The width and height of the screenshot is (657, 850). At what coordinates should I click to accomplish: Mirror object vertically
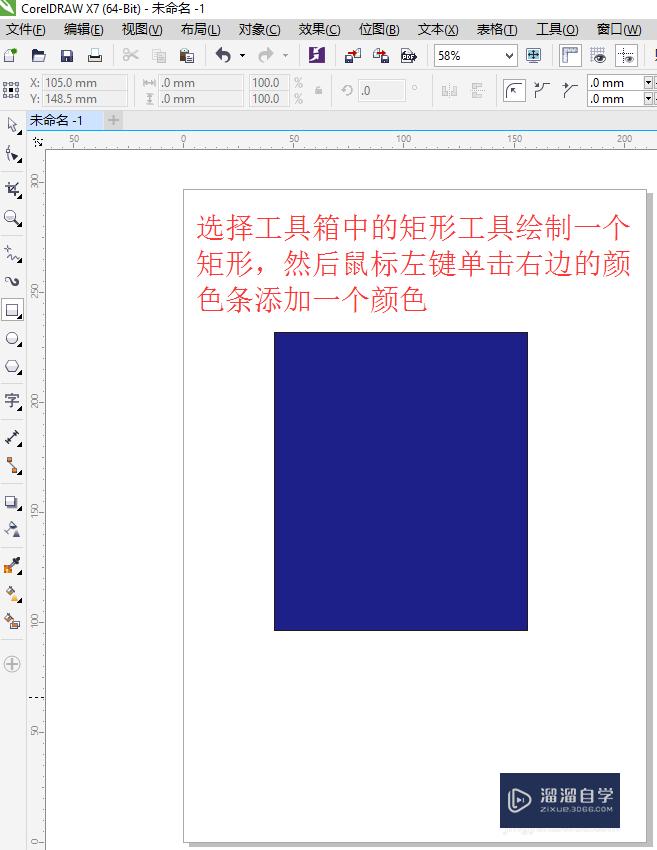478,91
